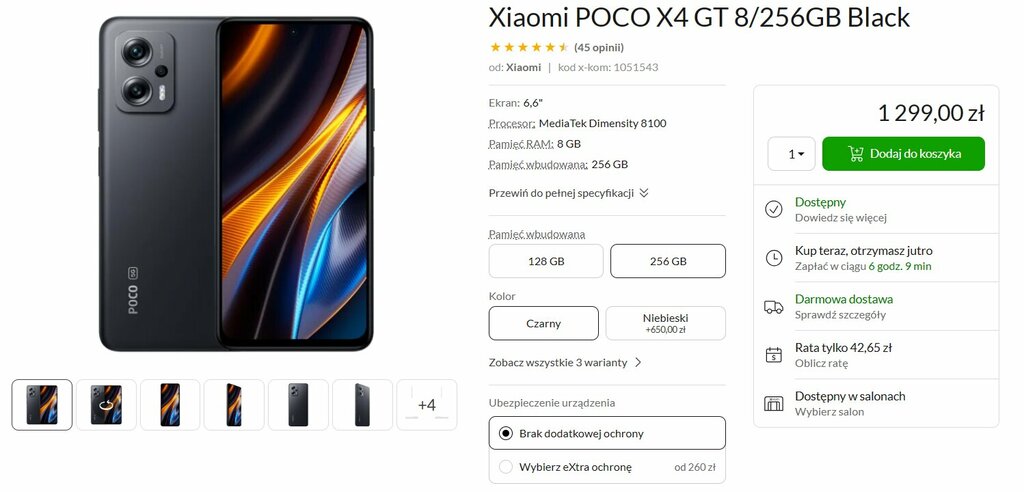Choose the 128 GB storage option
Viewport: 1024px width, 492px height.
coord(546,261)
